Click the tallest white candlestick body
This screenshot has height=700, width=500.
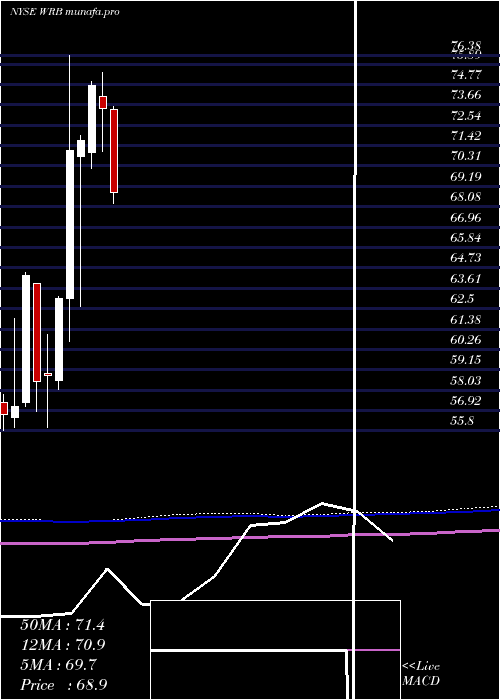(70, 225)
